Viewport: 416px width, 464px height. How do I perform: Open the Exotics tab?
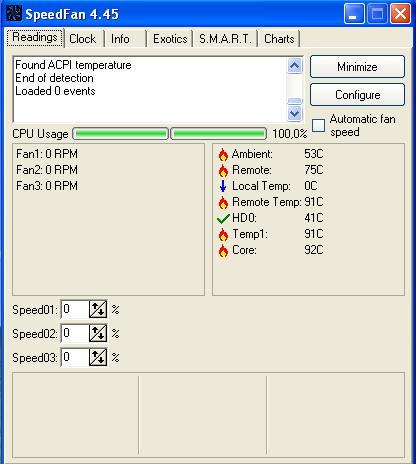[x=170, y=39]
